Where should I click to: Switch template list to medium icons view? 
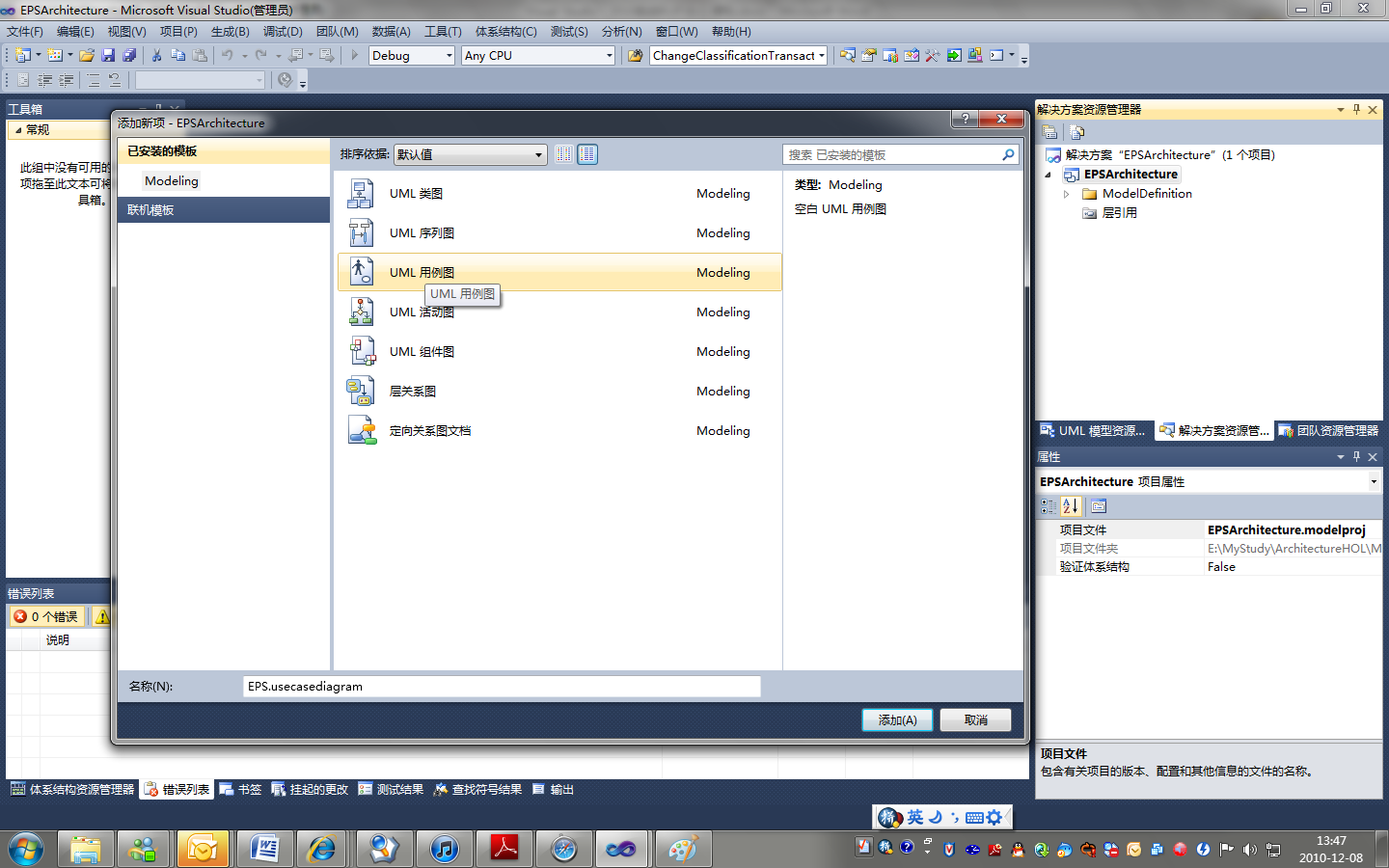587,154
